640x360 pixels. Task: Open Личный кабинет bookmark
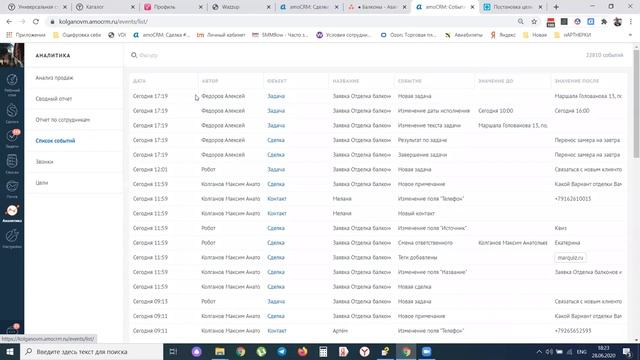coord(221,35)
